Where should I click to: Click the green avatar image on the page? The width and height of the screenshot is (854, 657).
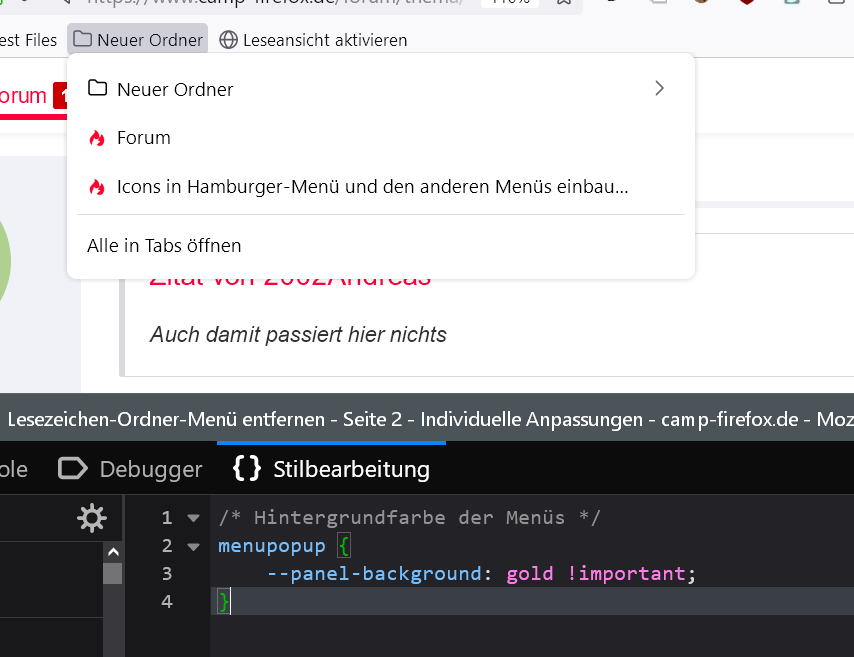pyautogui.click(x=5, y=260)
